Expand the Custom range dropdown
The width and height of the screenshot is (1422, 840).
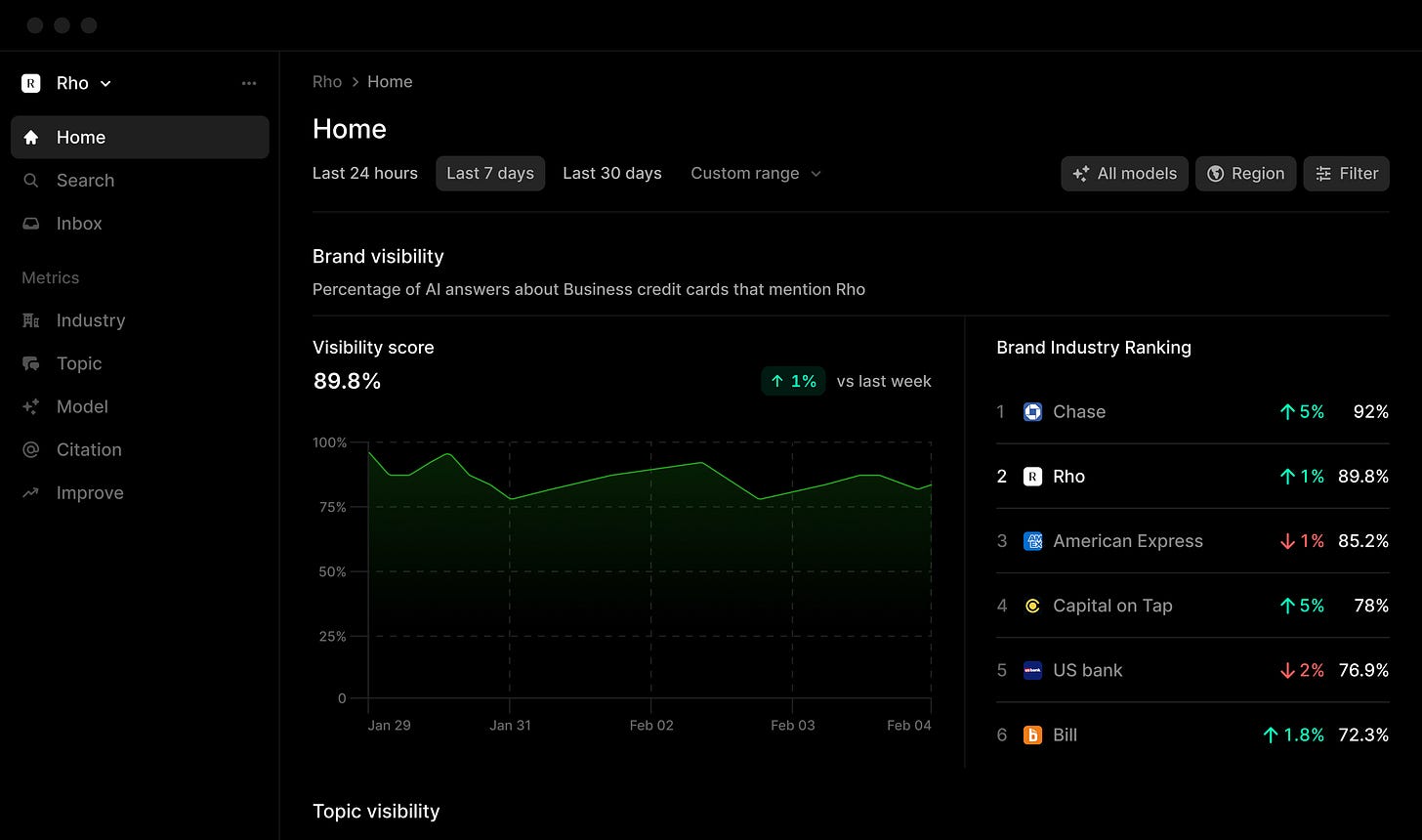755,173
